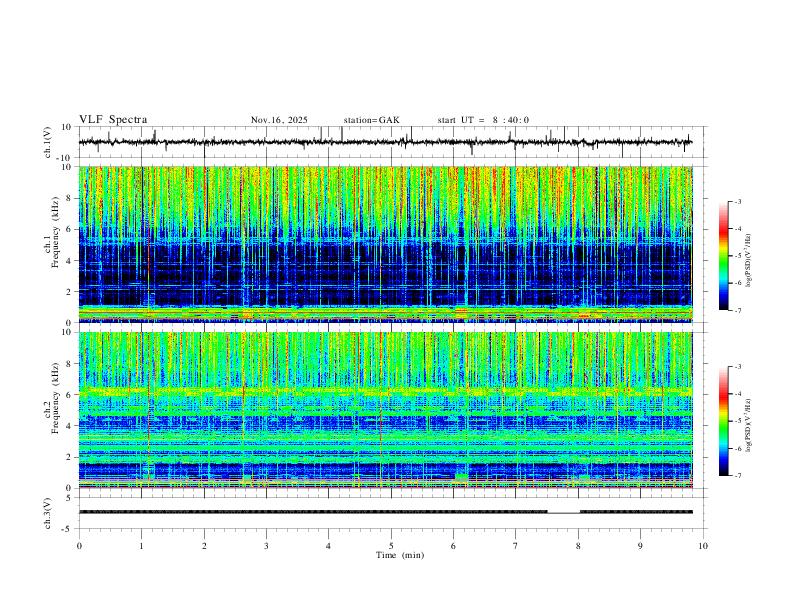Click the "-3" label on ch.1 color bar

737,202
